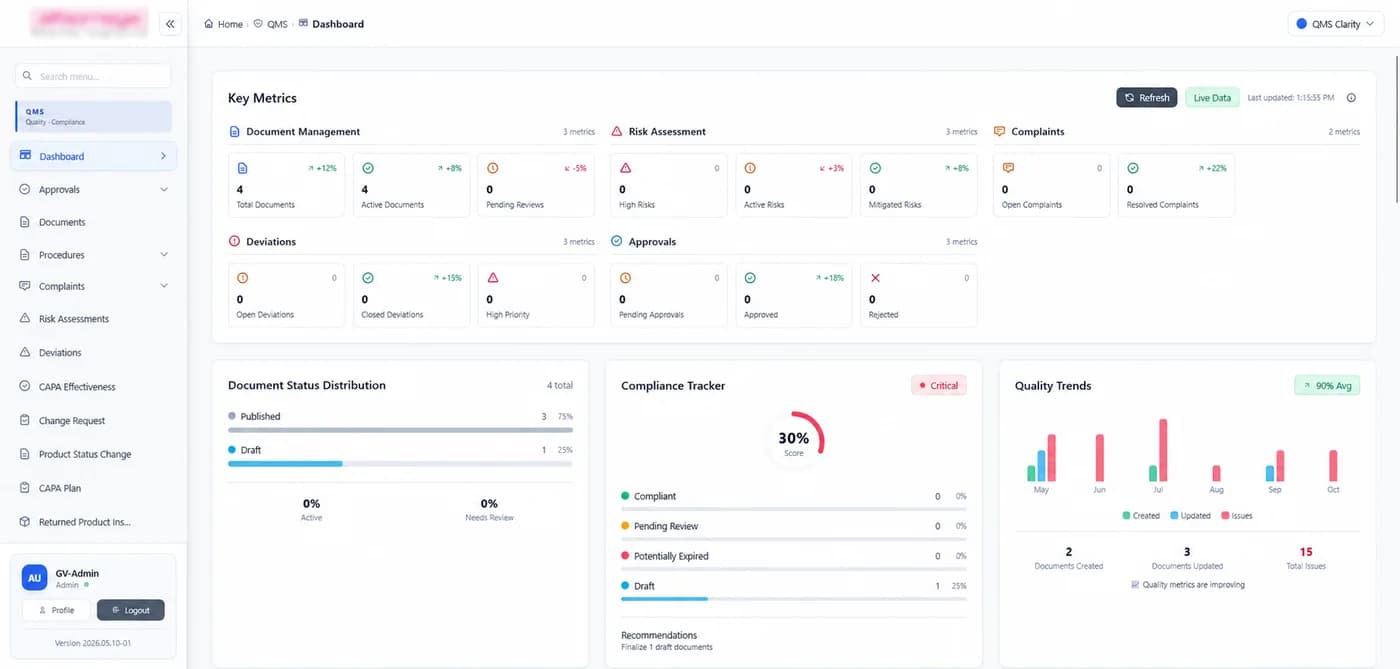The image size is (1400, 669).
Task: Toggle the Created legend item
Action: point(1141,516)
